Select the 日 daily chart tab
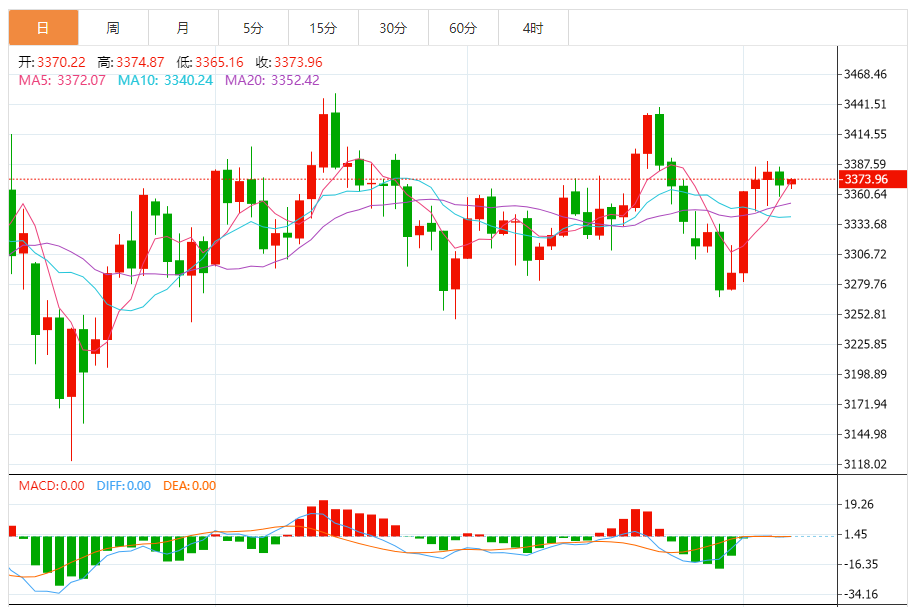The width and height of the screenshot is (916, 607). coord(43,27)
